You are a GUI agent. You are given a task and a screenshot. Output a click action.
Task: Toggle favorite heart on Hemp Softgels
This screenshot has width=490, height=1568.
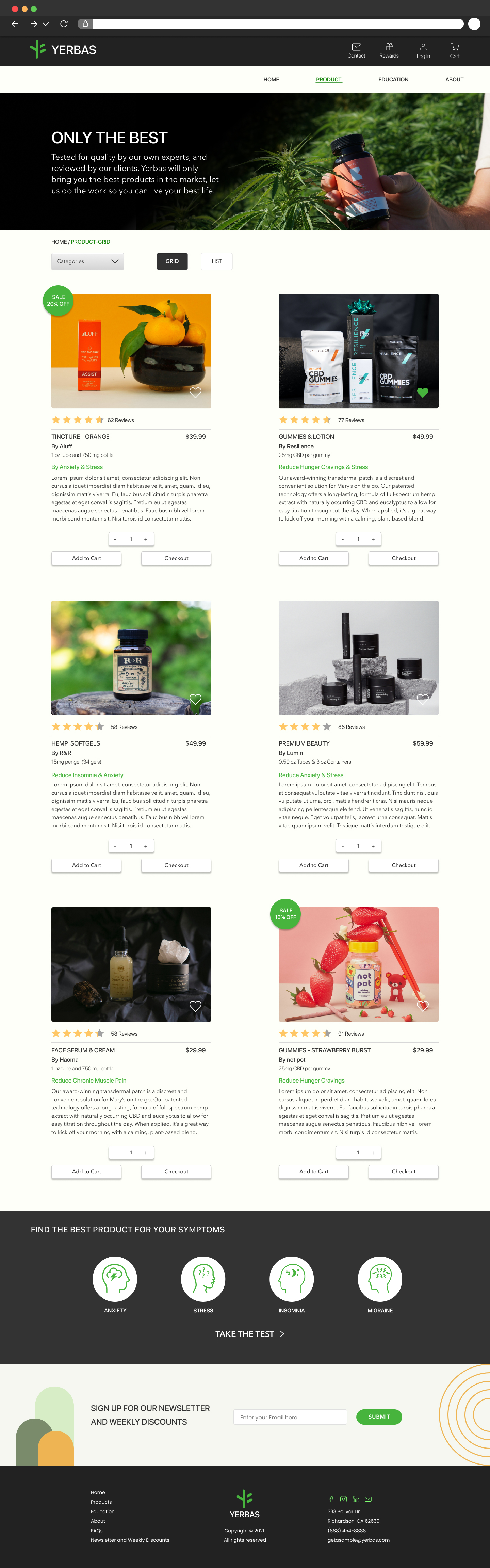(195, 699)
